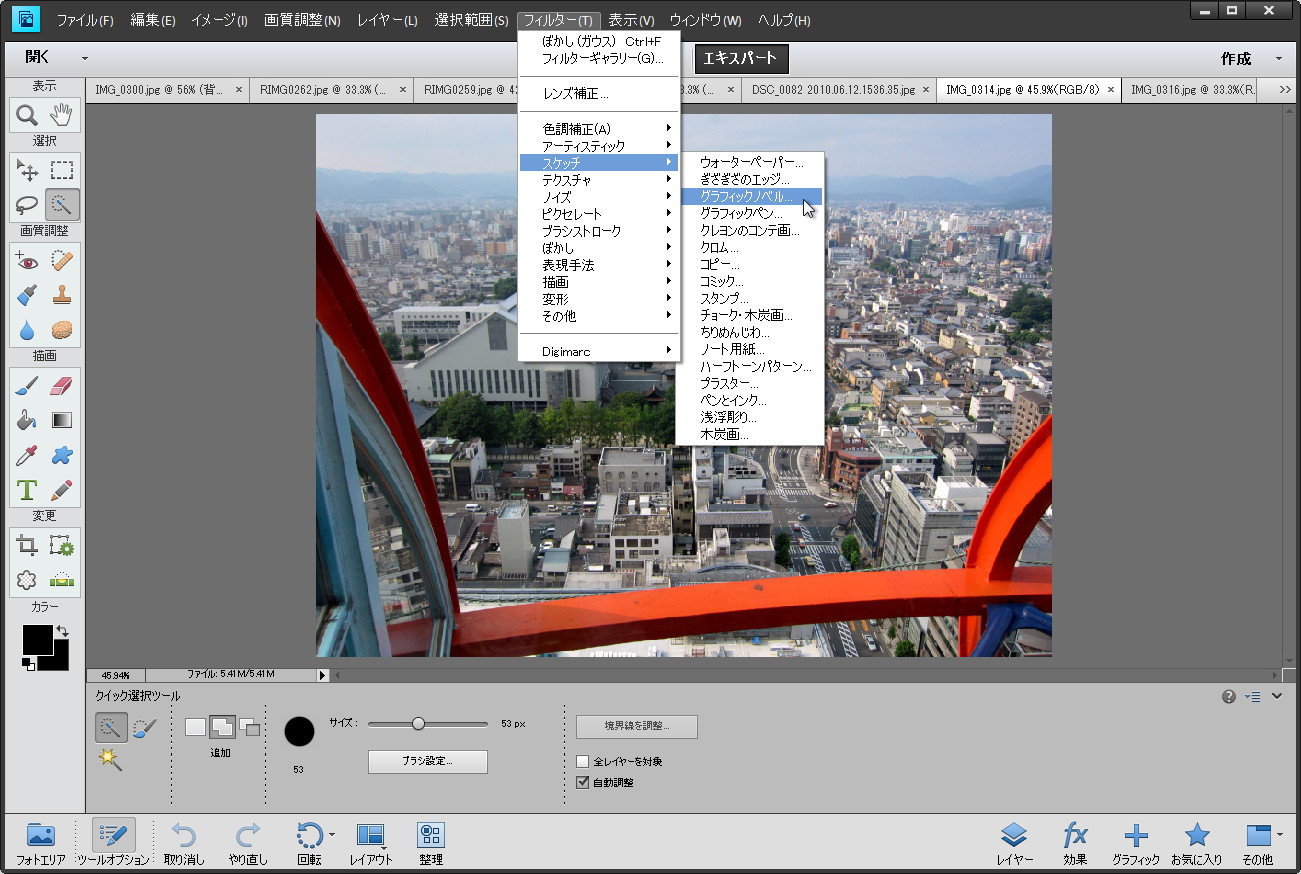Swap foreground and background colors

click(62, 631)
